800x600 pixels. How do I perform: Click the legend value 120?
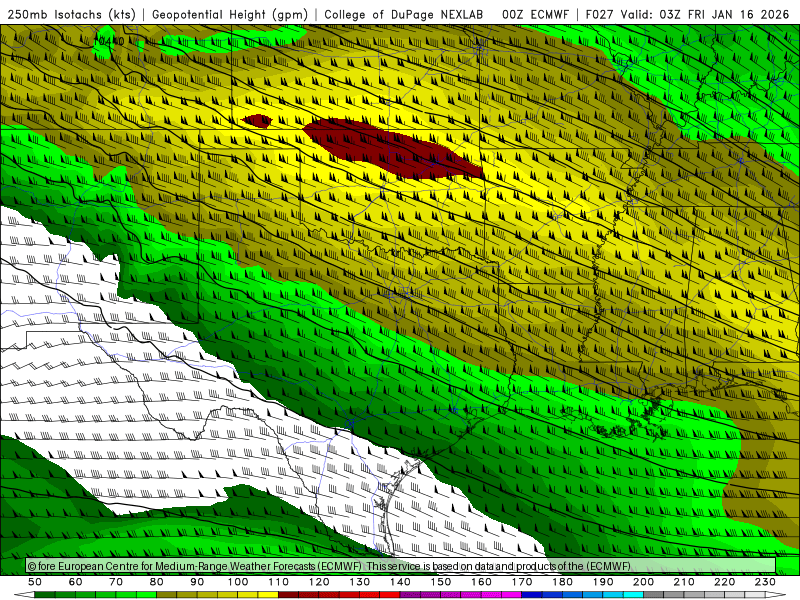pos(319,582)
